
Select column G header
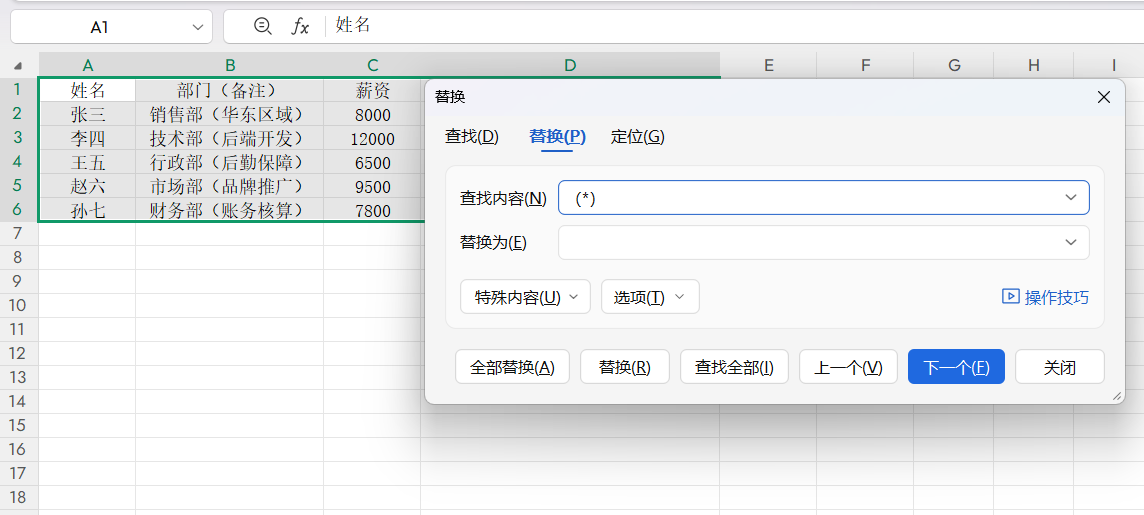pyautogui.click(x=954, y=65)
